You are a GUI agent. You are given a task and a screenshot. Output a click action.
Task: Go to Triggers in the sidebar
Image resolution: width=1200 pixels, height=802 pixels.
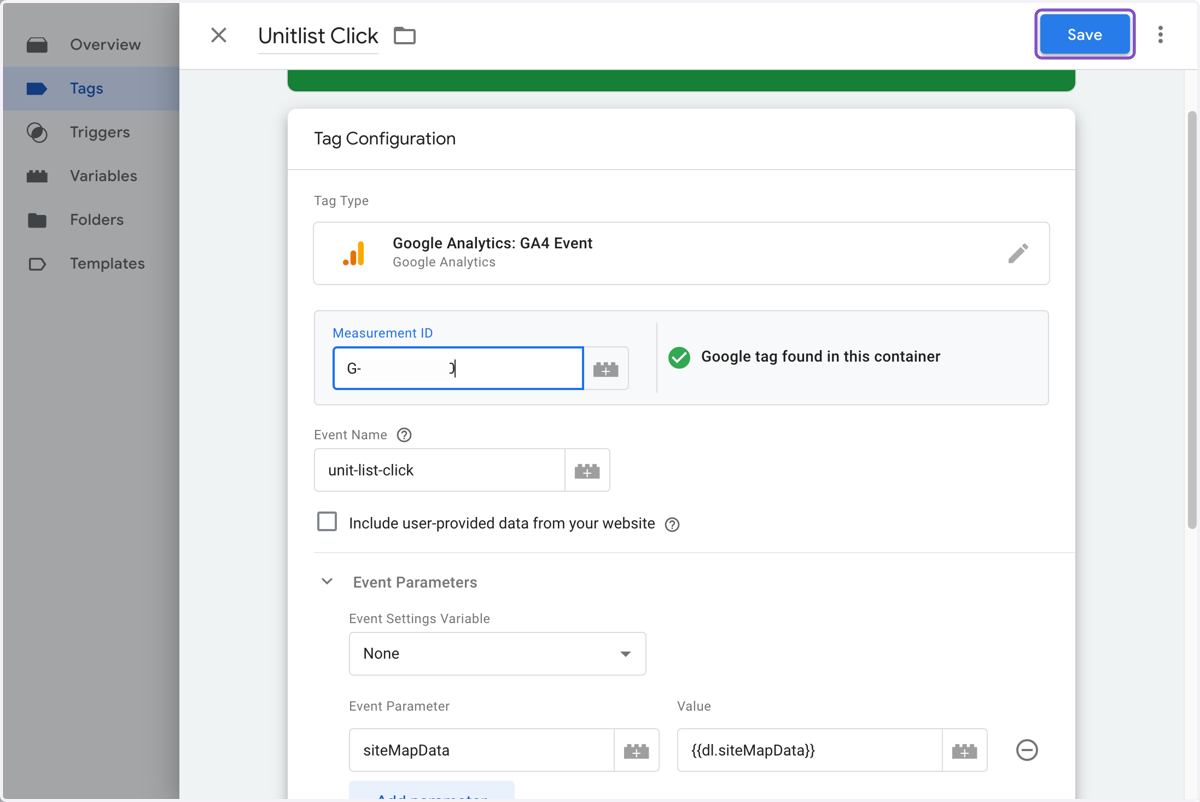(x=99, y=132)
